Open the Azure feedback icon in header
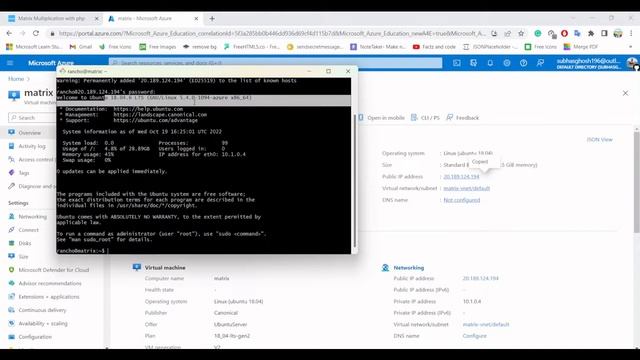 540,63
